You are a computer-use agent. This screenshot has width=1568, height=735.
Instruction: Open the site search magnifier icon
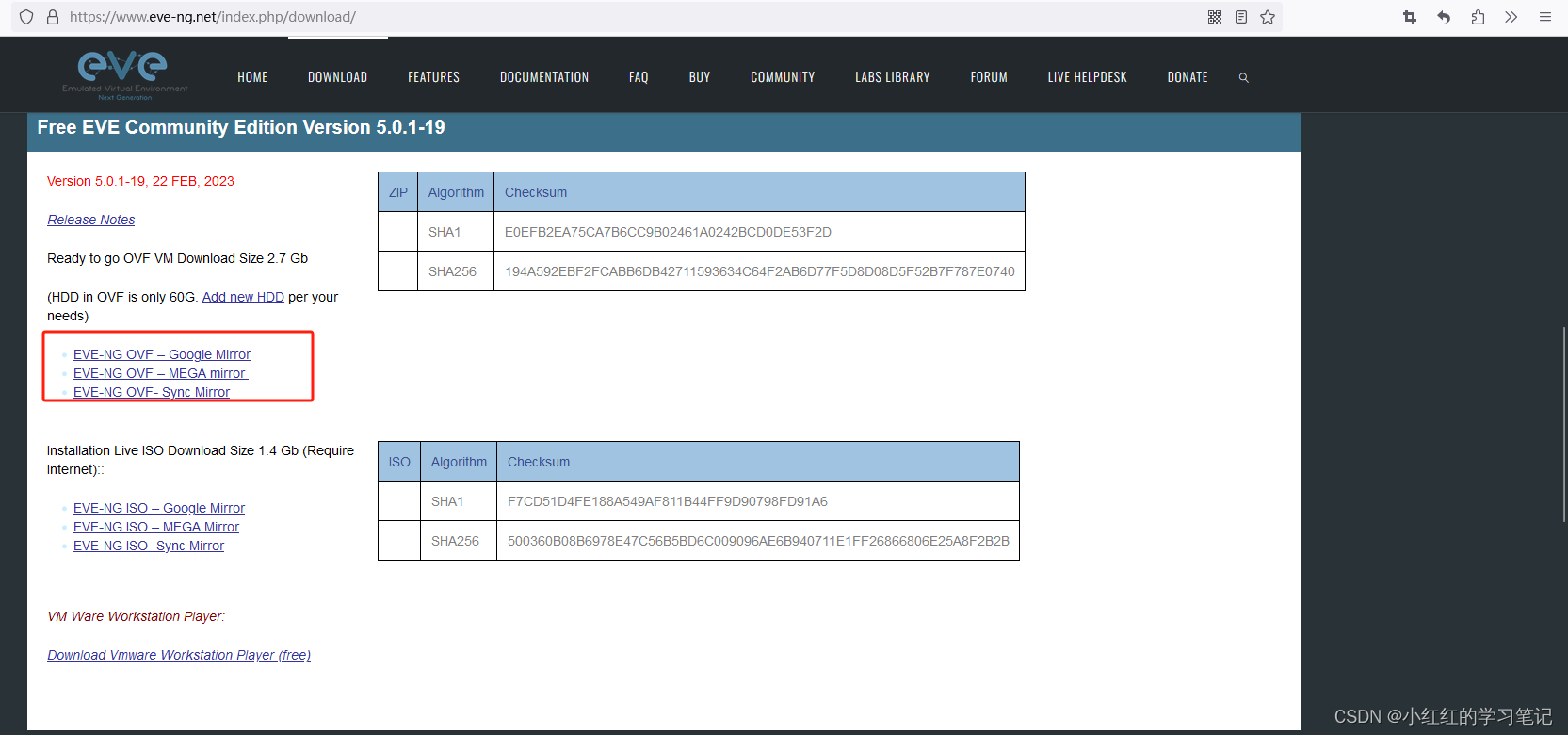[1244, 77]
